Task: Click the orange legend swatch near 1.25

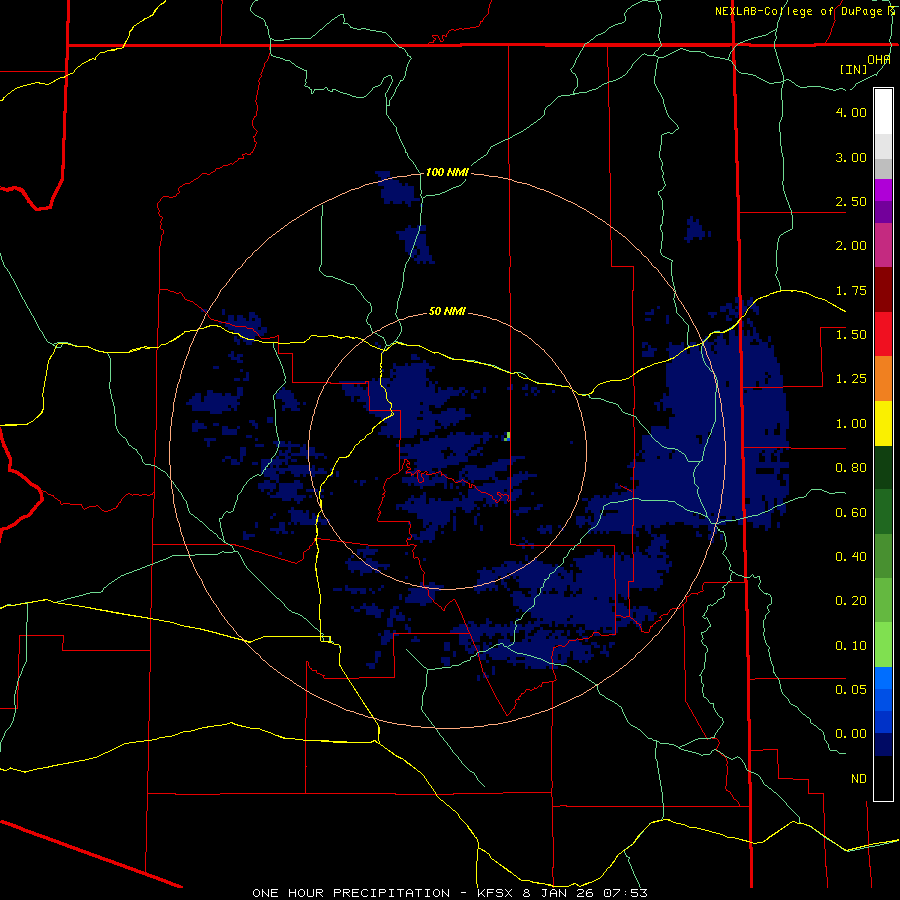Action: [x=883, y=379]
